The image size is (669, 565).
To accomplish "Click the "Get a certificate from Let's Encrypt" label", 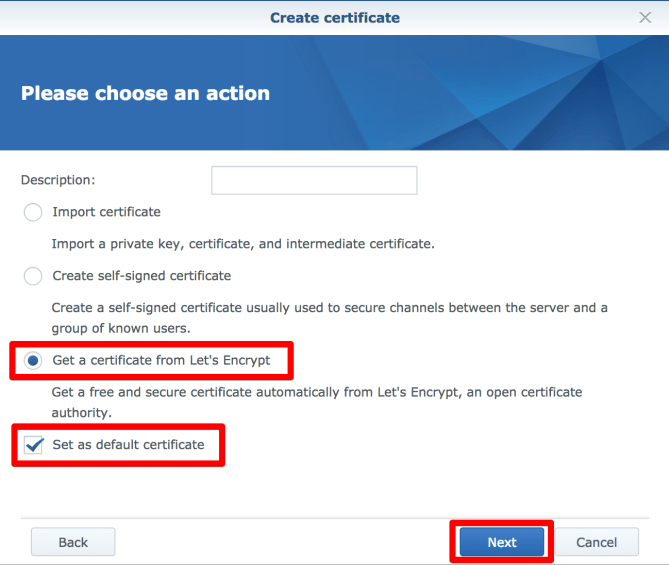I will point(161,360).
